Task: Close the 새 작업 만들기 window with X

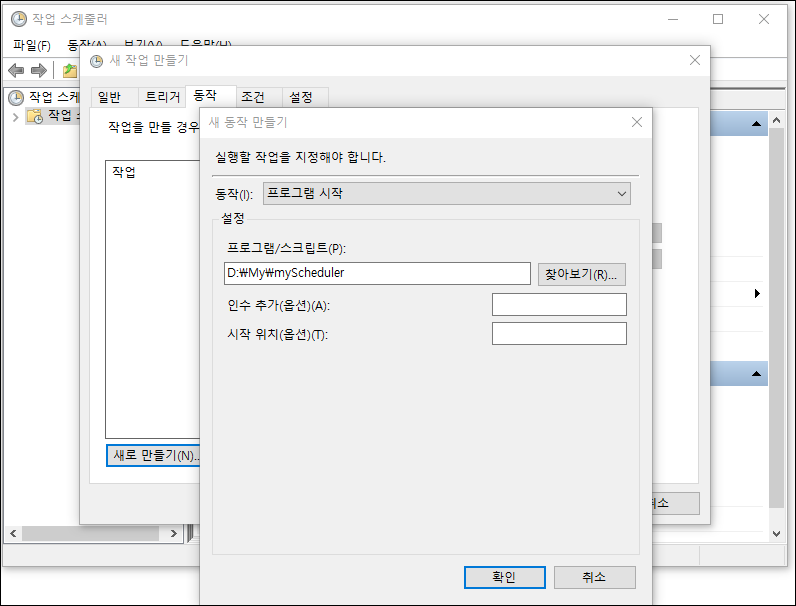Action: point(695,60)
